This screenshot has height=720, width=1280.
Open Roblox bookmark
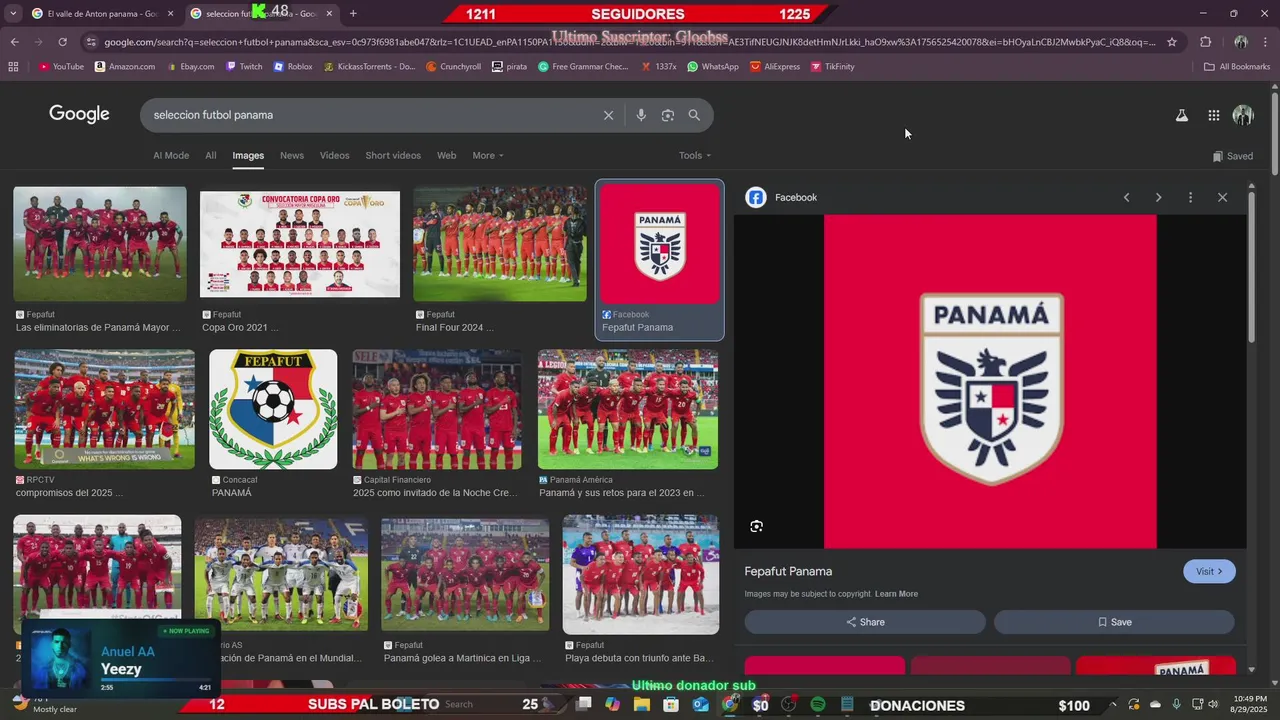click(292, 67)
